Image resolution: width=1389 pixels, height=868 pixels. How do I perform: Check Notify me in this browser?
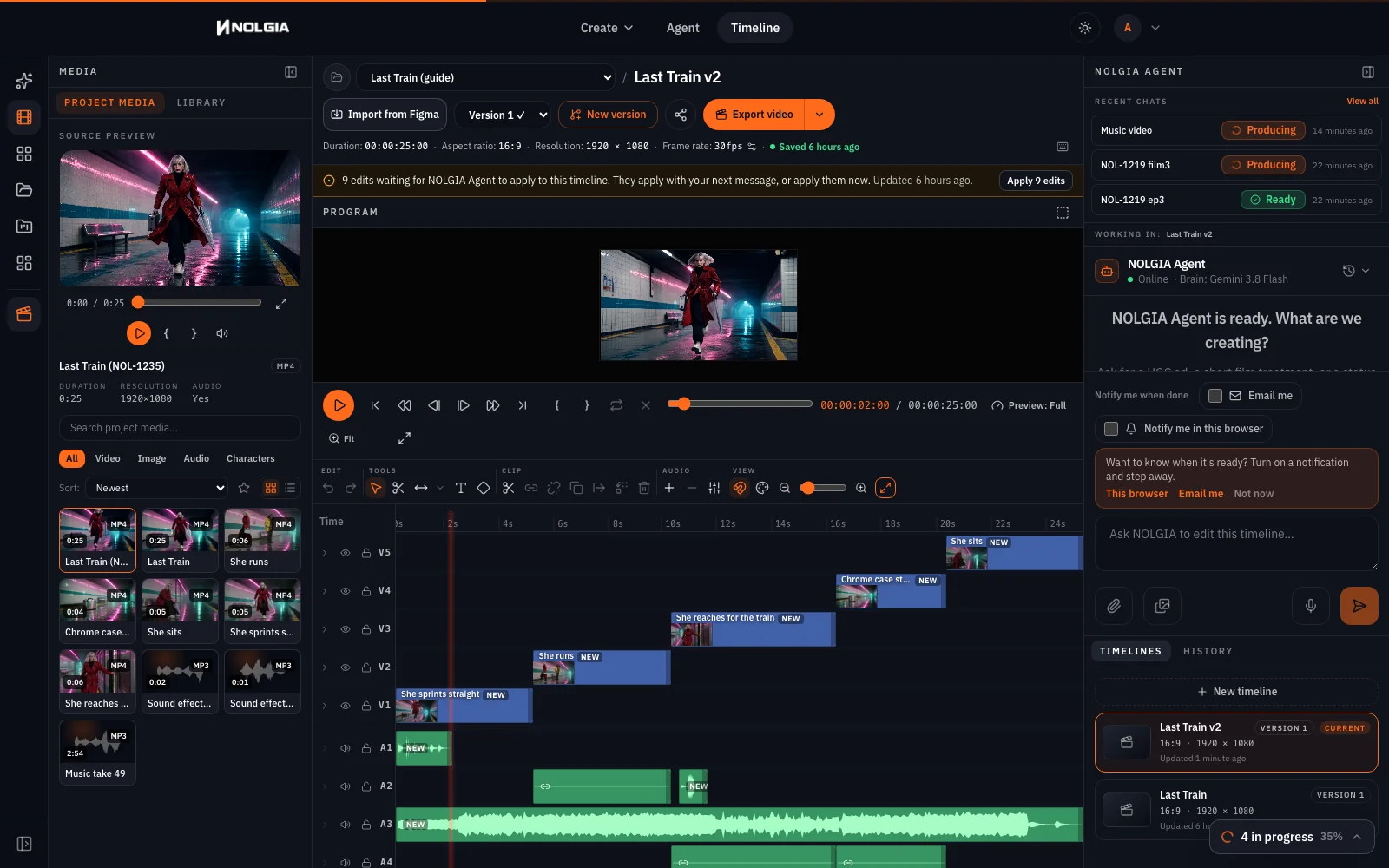tap(1111, 429)
